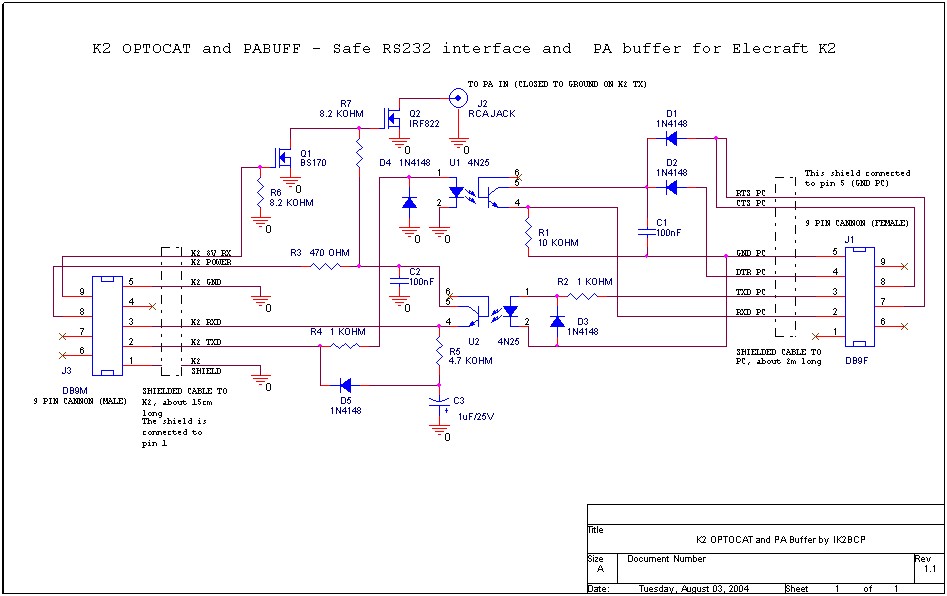Click the C3 1uF/25V capacitor symbol

click(x=438, y=402)
